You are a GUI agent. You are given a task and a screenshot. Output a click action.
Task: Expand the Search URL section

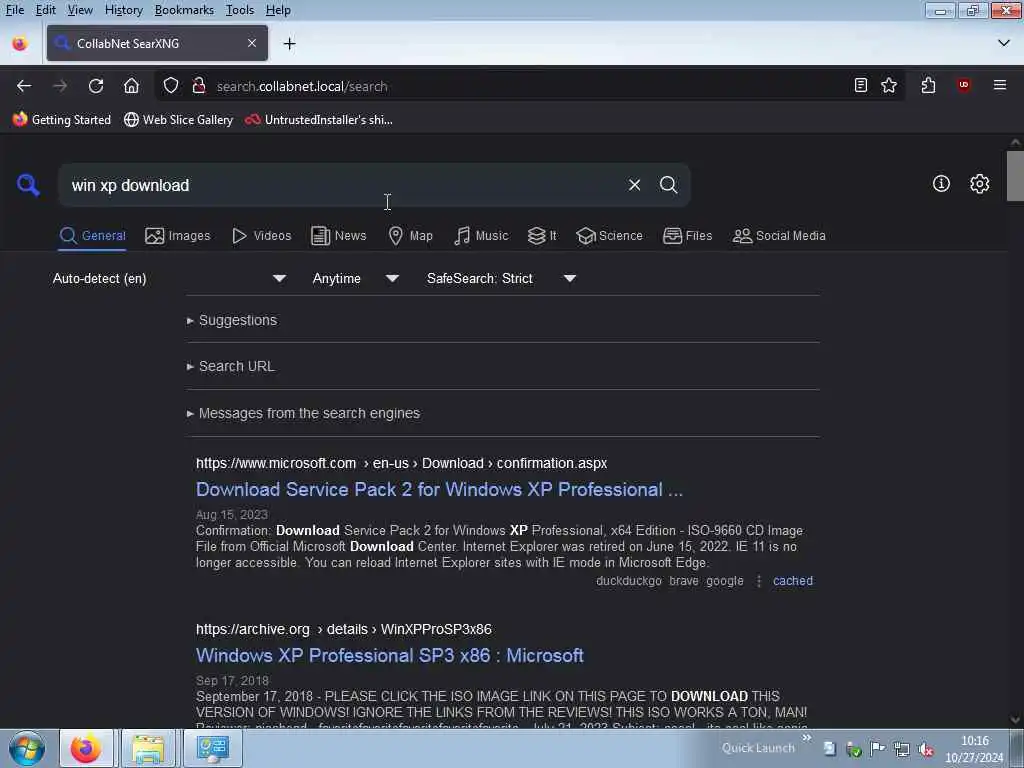(x=231, y=366)
